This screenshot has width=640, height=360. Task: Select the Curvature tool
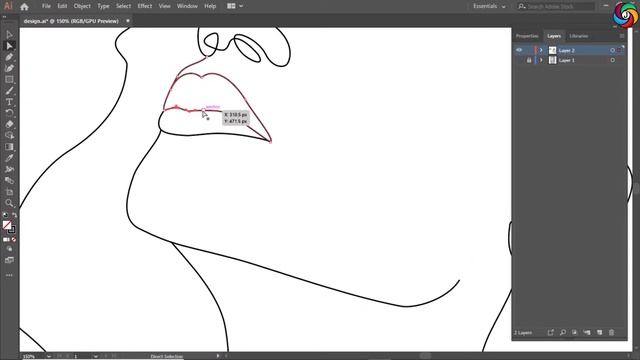pyautogui.click(x=9, y=68)
